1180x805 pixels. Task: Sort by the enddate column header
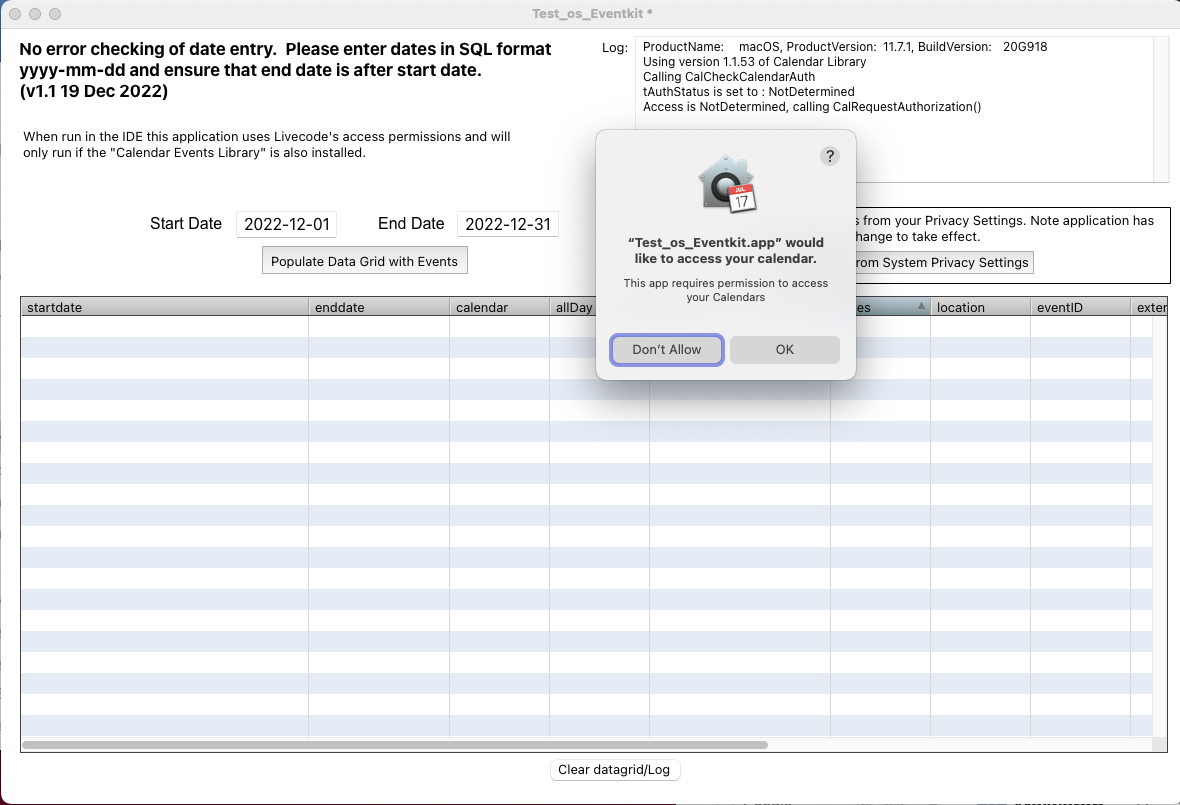click(x=378, y=307)
